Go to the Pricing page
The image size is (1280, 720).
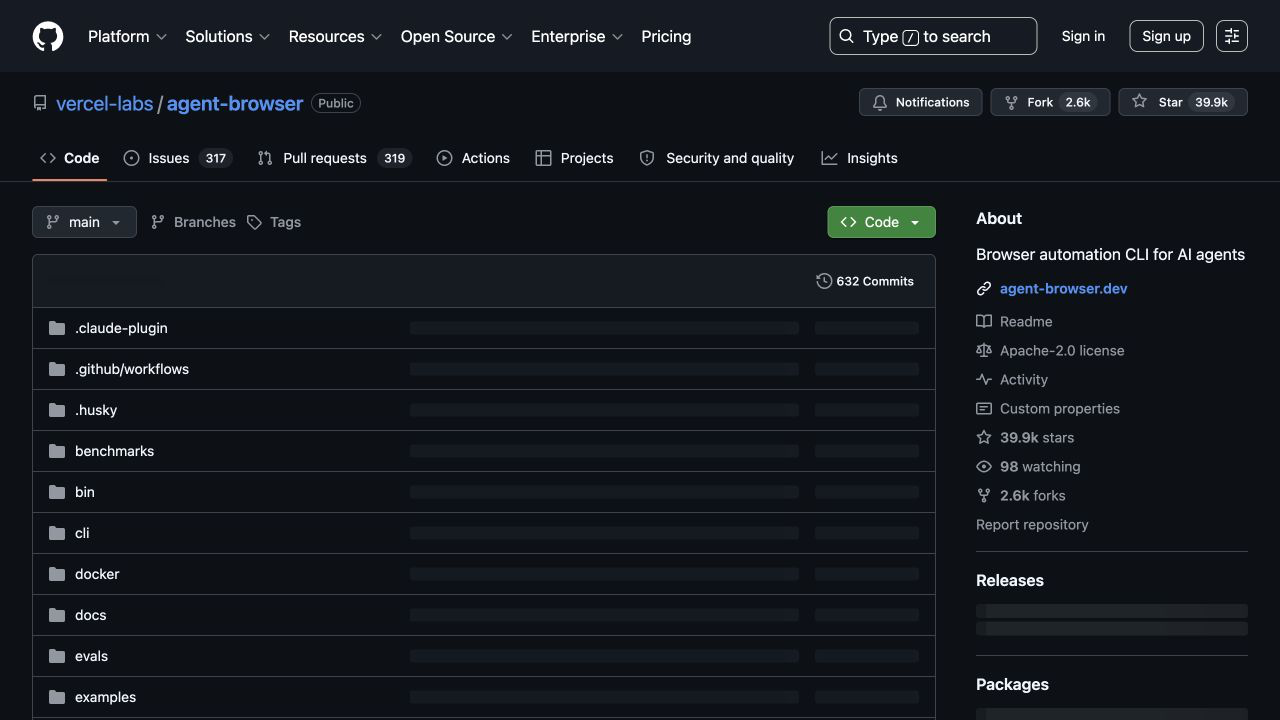666,36
